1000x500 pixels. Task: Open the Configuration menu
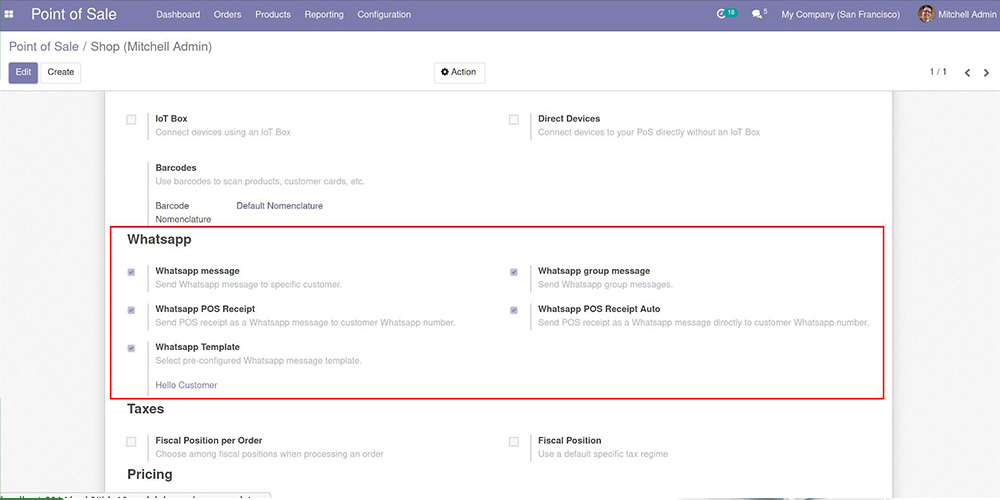click(384, 14)
